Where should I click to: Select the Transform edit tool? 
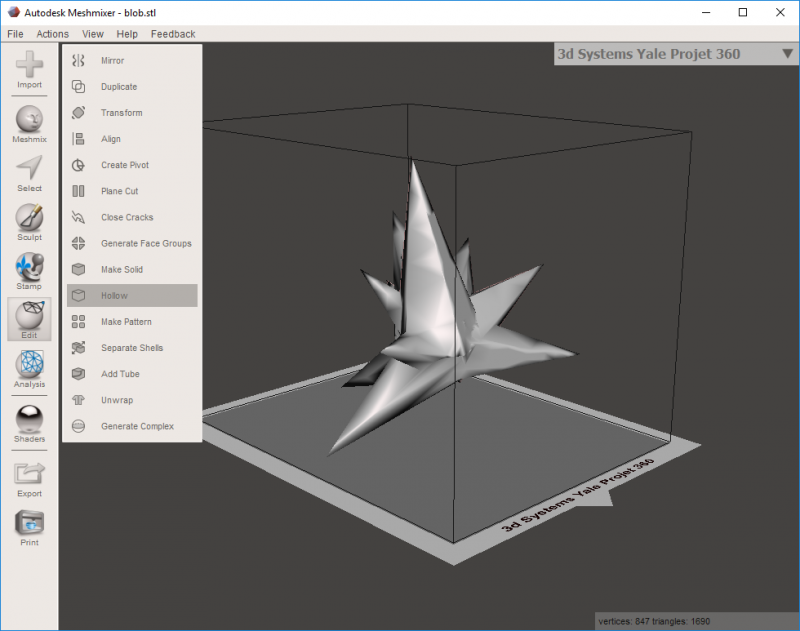pos(132,113)
